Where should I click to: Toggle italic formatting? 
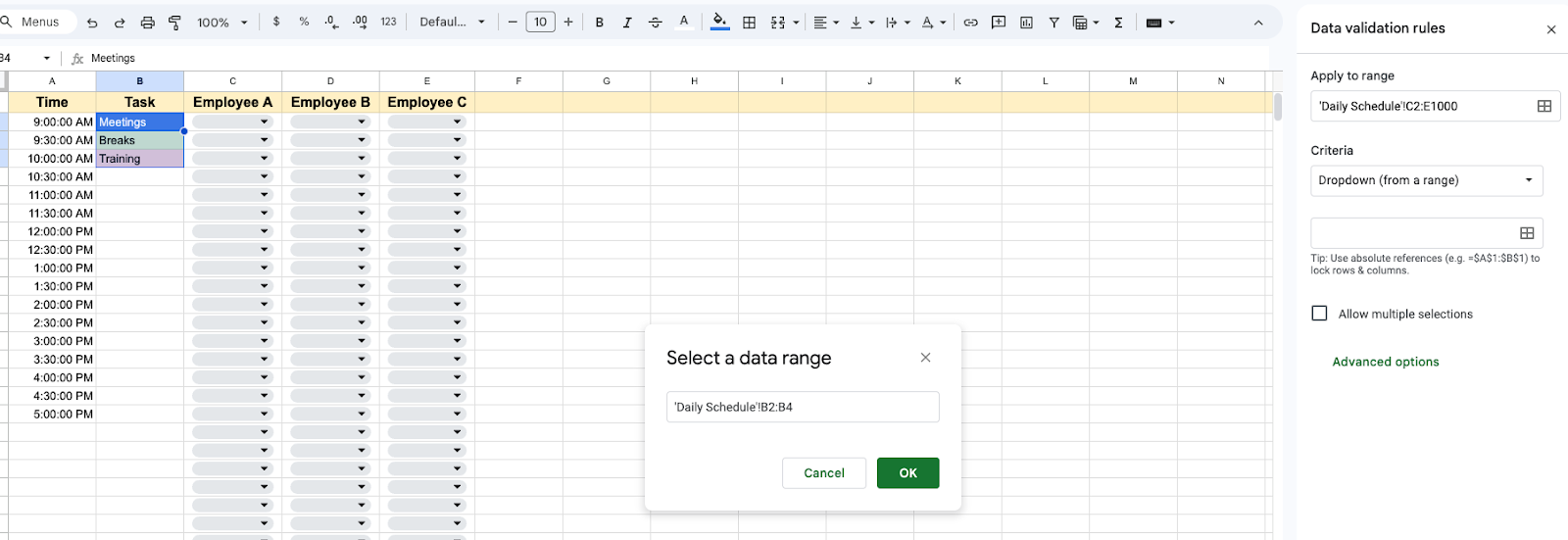coord(627,22)
